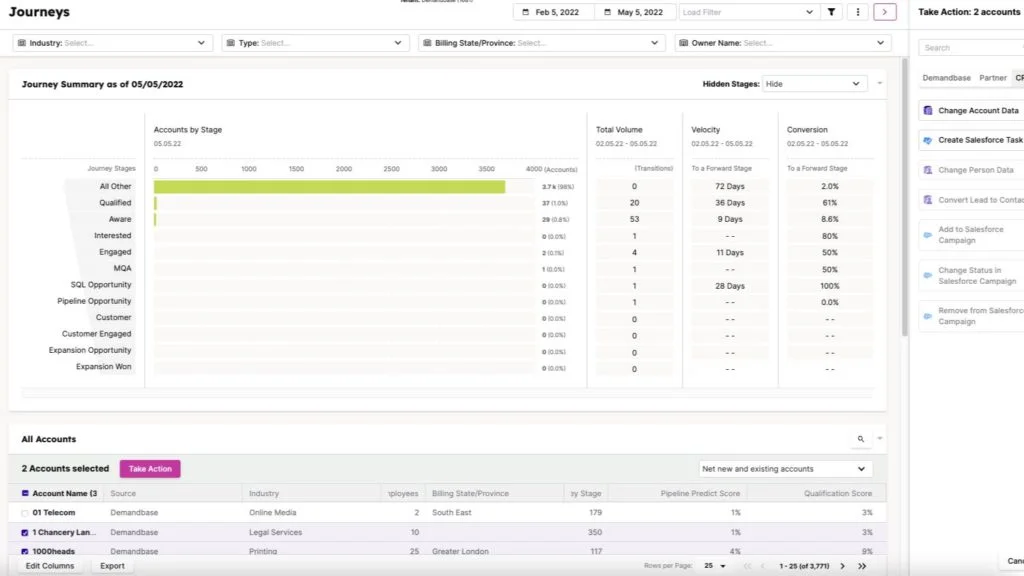Open the Load Filter dropdown
Image resolution: width=1024 pixels, height=576 pixels.
click(748, 12)
